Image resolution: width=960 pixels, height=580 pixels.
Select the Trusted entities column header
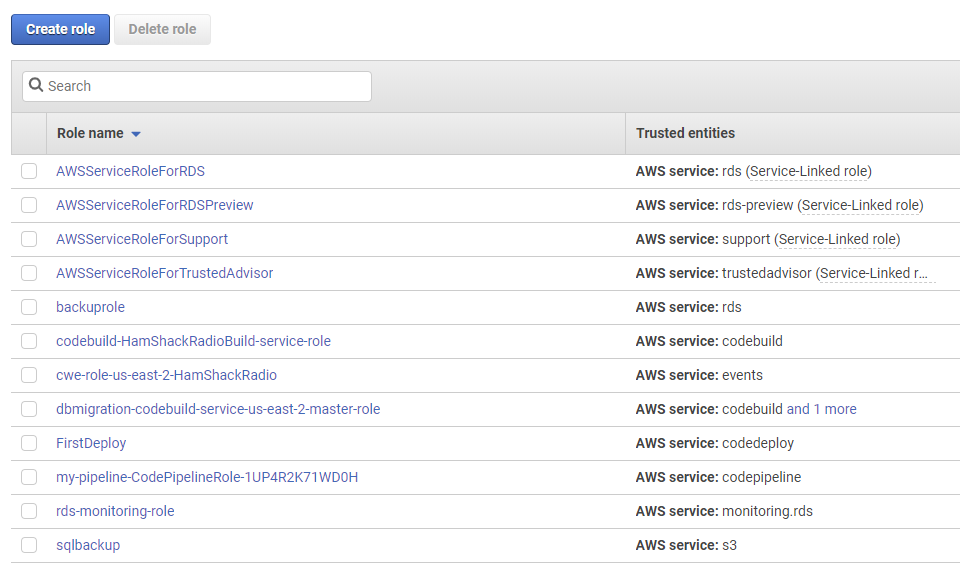[x=685, y=133]
